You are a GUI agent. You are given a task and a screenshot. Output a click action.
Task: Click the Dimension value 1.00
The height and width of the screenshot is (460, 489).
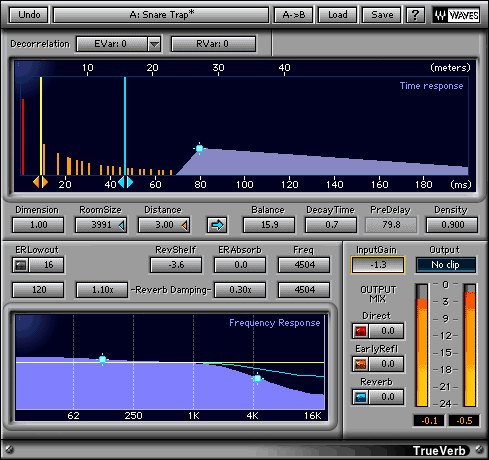[x=38, y=225]
